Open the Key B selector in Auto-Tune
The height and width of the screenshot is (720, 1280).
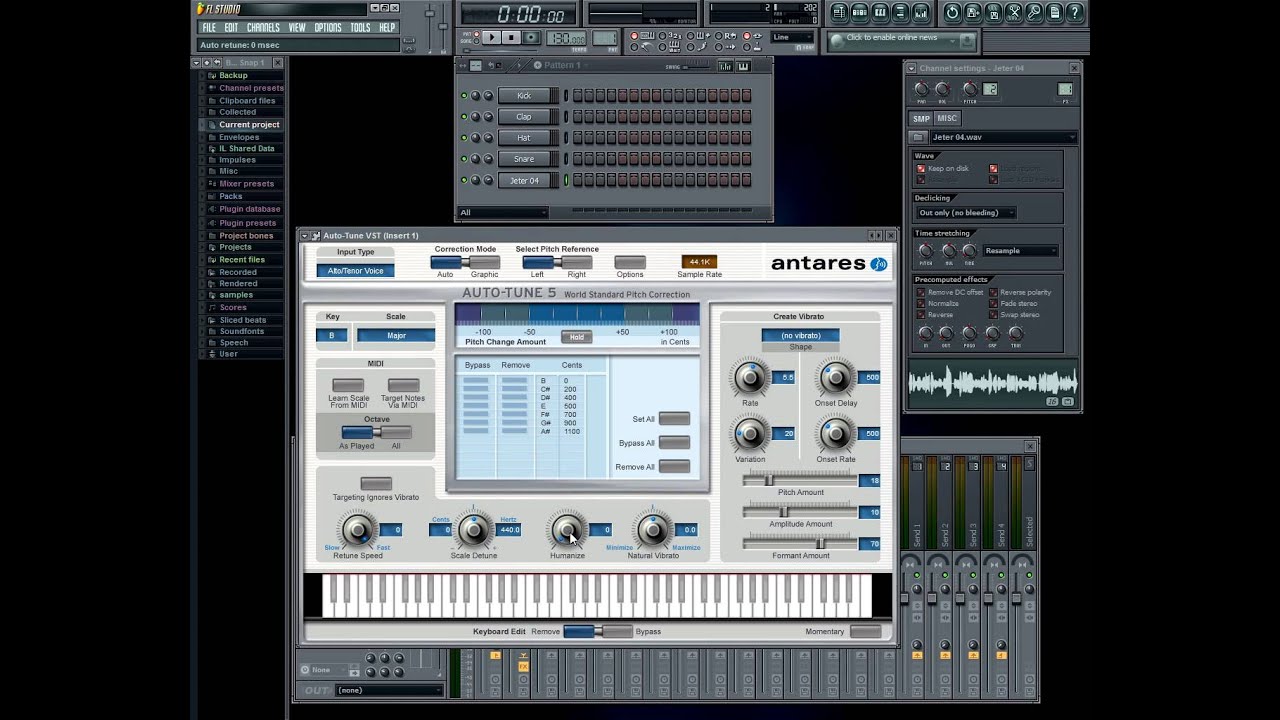pyautogui.click(x=332, y=336)
